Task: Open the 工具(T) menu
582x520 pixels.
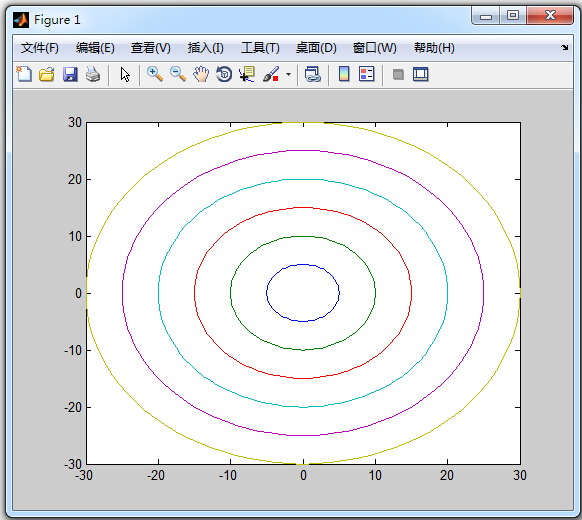Action: [x=260, y=48]
